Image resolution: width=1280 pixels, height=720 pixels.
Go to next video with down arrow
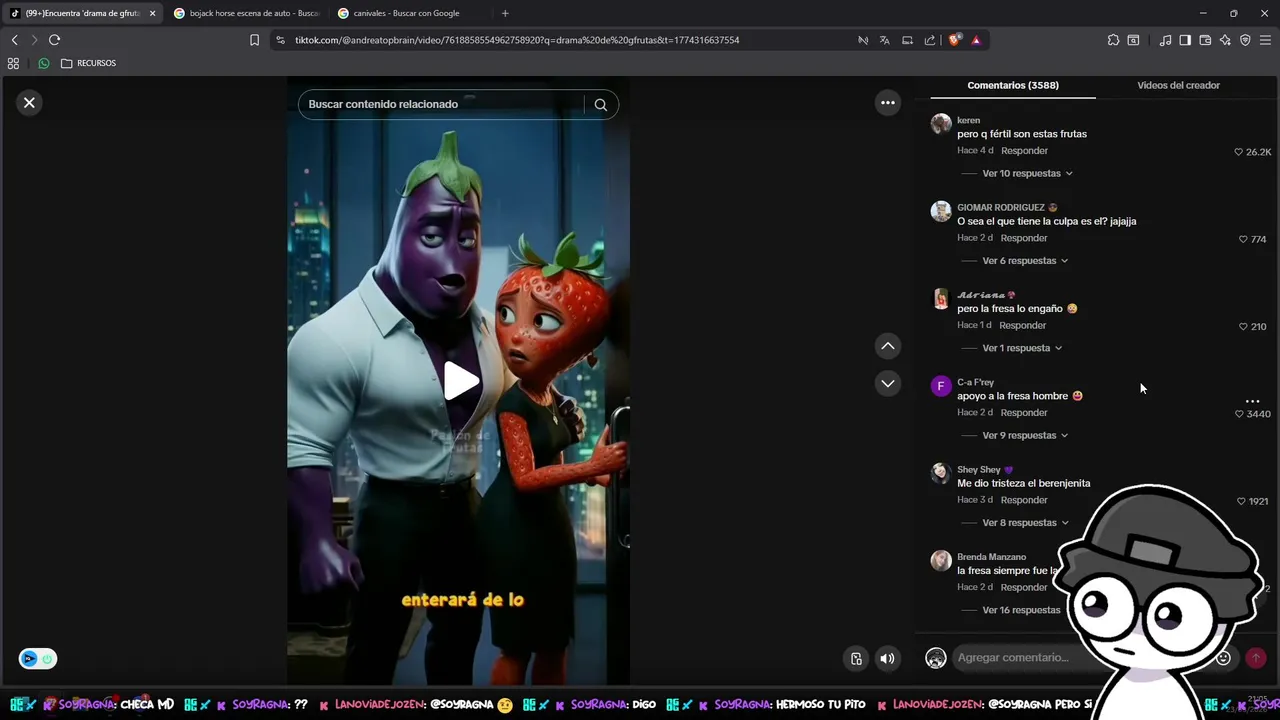point(887,384)
